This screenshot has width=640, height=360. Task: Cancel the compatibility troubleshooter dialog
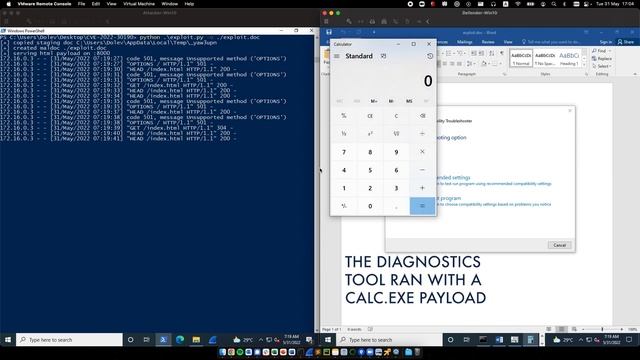(x=559, y=245)
